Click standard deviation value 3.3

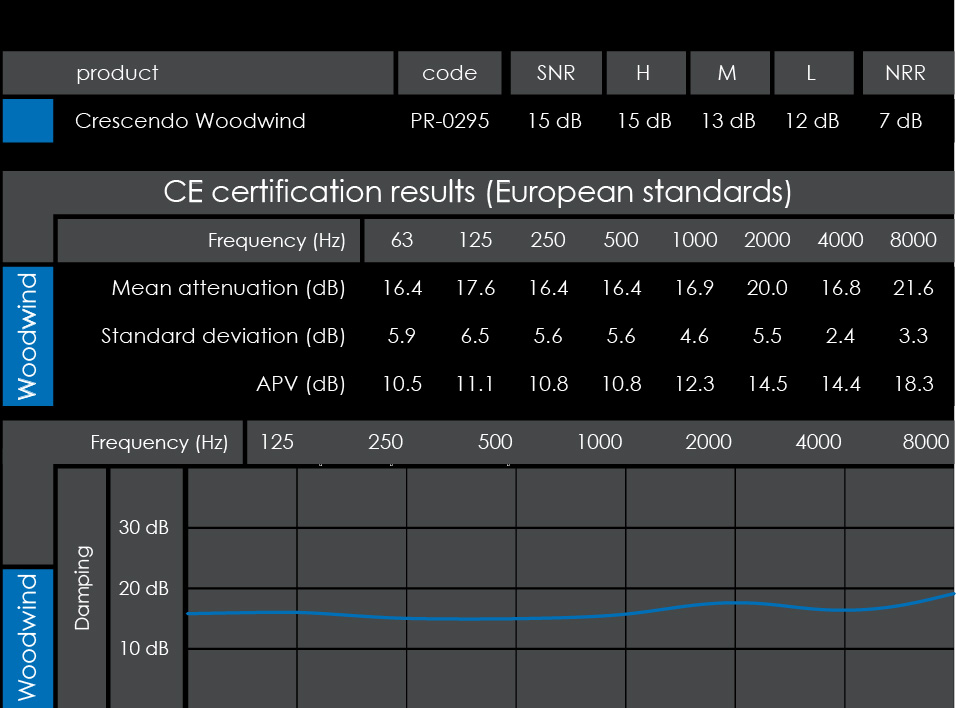pyautogui.click(x=913, y=336)
